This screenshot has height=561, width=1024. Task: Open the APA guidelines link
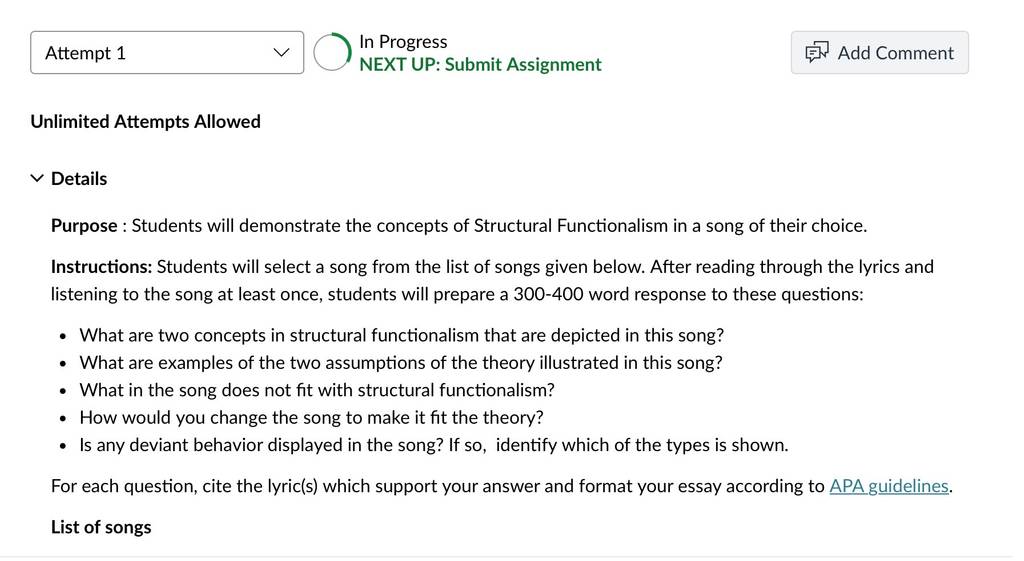coord(889,486)
